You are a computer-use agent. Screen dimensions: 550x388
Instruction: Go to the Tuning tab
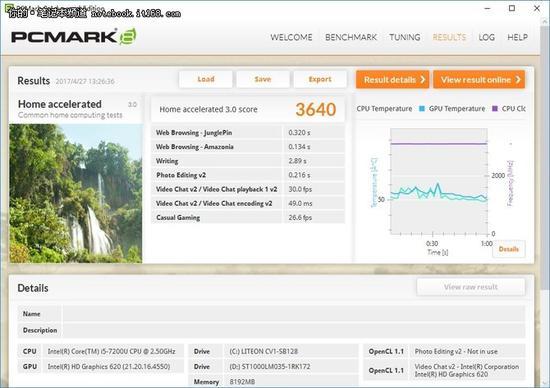[x=405, y=37]
